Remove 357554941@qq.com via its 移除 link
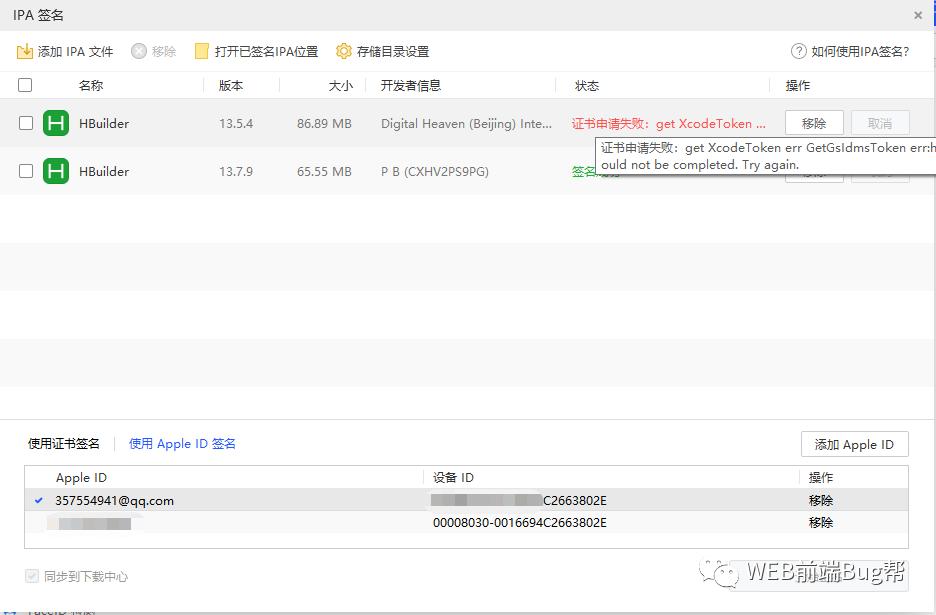 [x=820, y=500]
